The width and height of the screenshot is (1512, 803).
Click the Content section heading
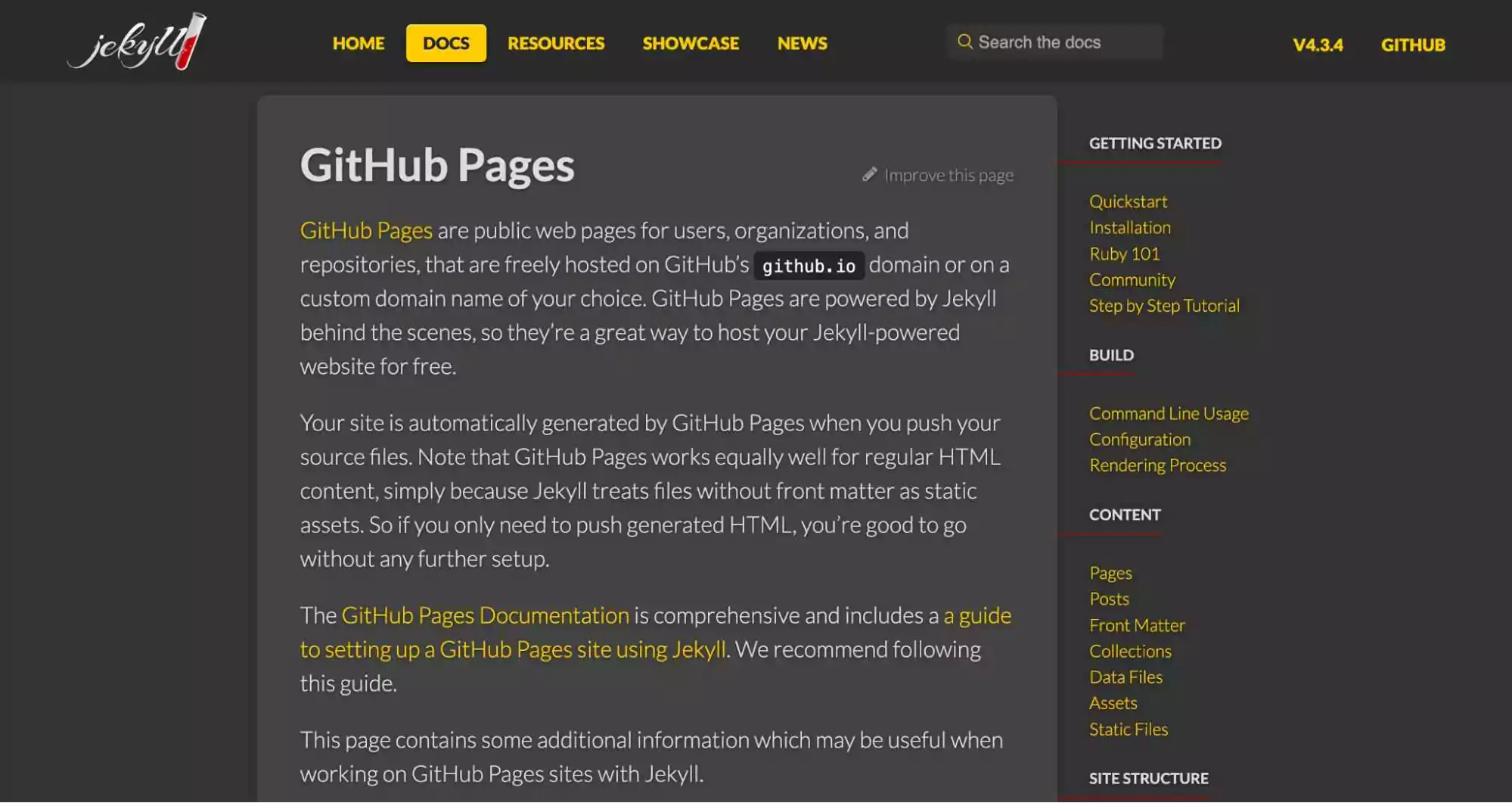tap(1124, 515)
